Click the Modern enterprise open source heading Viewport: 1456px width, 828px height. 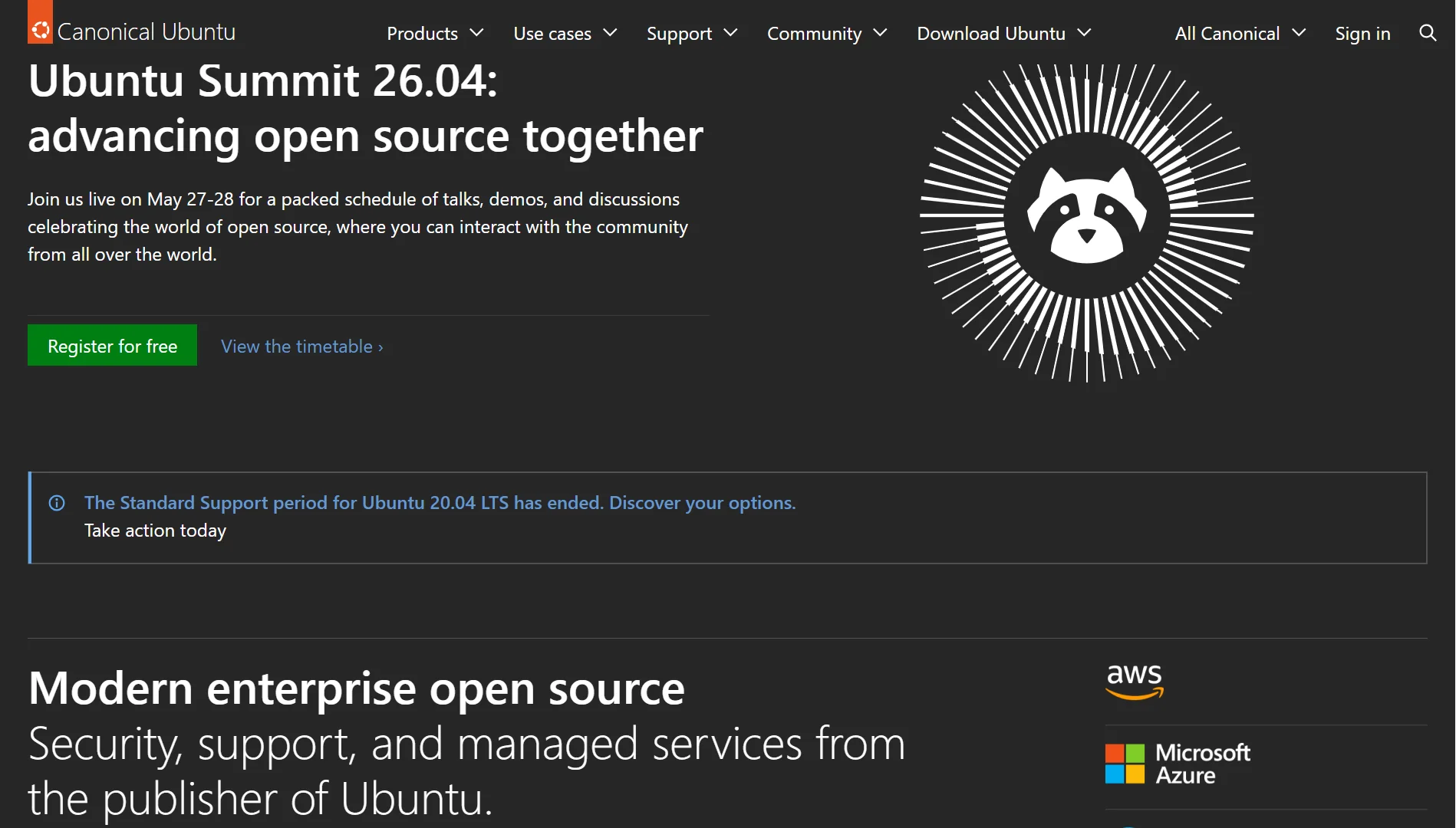356,688
